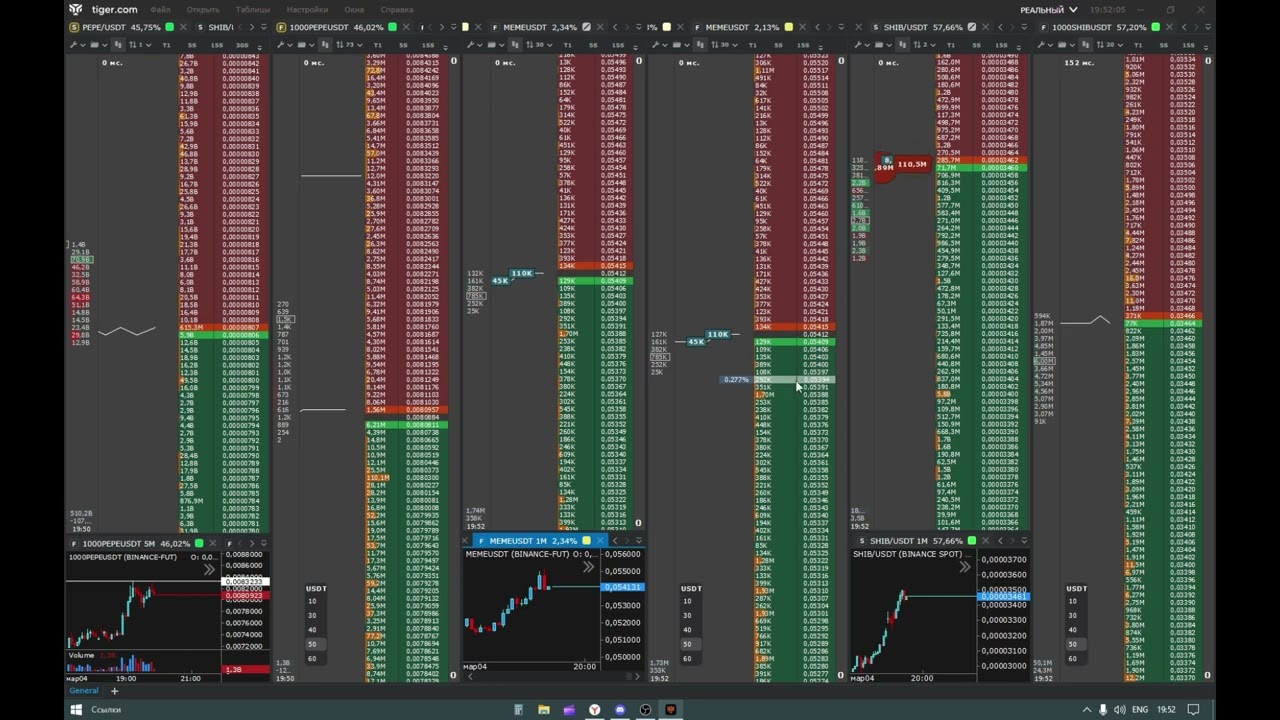Image resolution: width=1280 pixels, height=720 pixels.
Task: Toggle the cluster view icon in the MEMEUSDT 2,13% panel
Action: click(700, 45)
